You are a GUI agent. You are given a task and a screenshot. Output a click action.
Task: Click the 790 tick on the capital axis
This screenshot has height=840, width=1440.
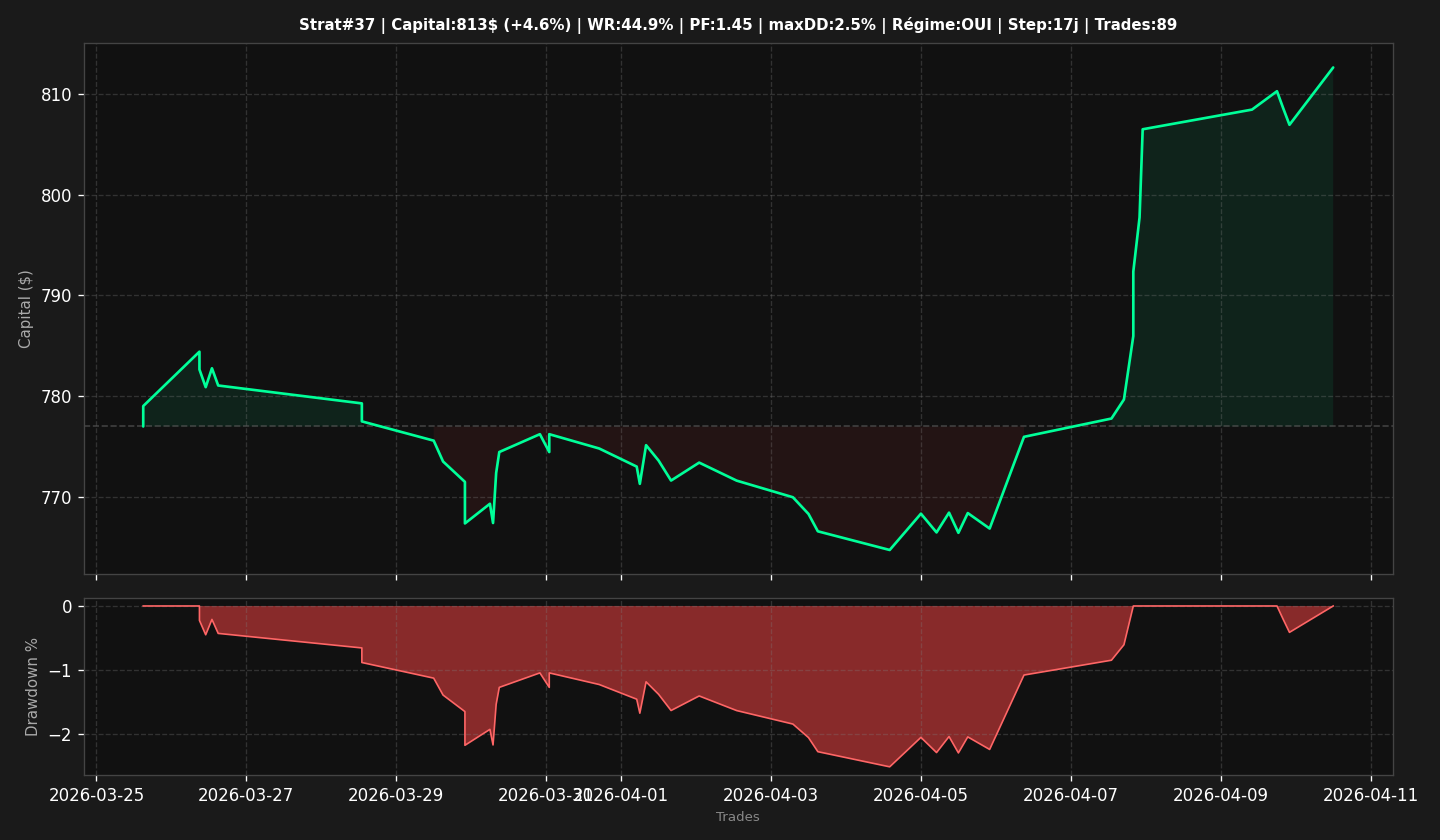click(56, 296)
